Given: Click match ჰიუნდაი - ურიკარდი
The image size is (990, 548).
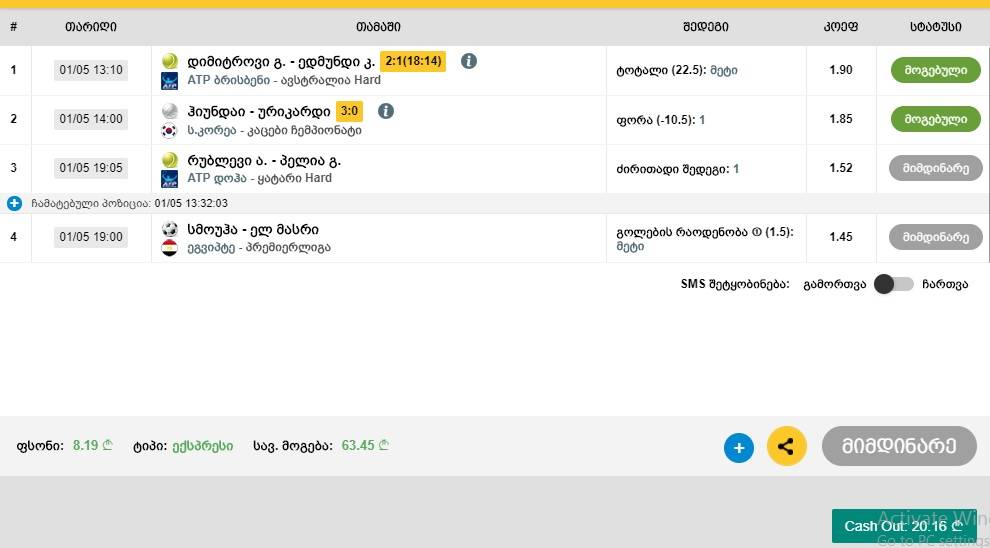Looking at the screenshot, I should click(x=259, y=112).
